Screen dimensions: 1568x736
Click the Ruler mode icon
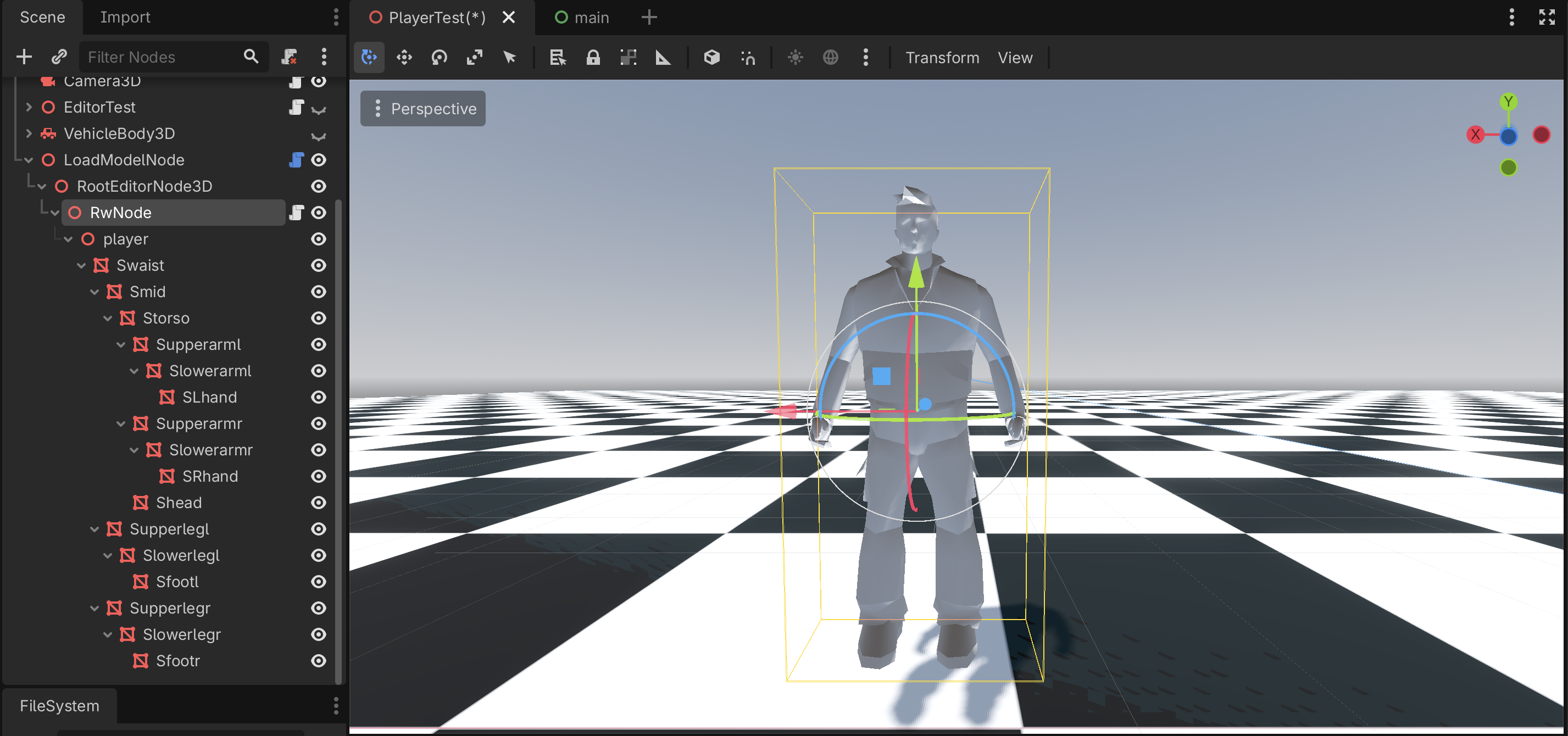pos(663,57)
